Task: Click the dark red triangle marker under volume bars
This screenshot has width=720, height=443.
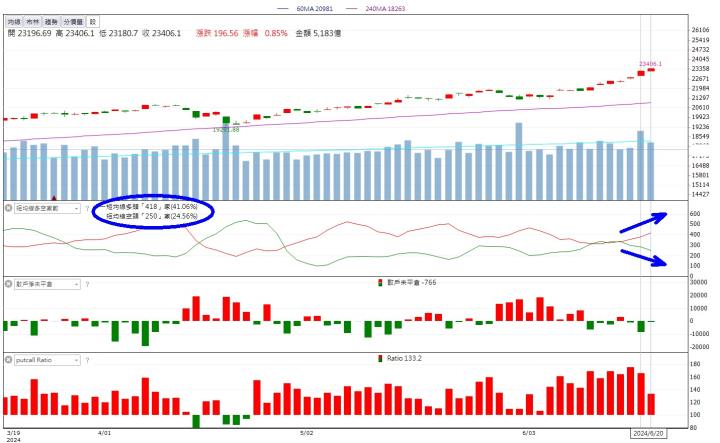Action: click(x=54, y=198)
